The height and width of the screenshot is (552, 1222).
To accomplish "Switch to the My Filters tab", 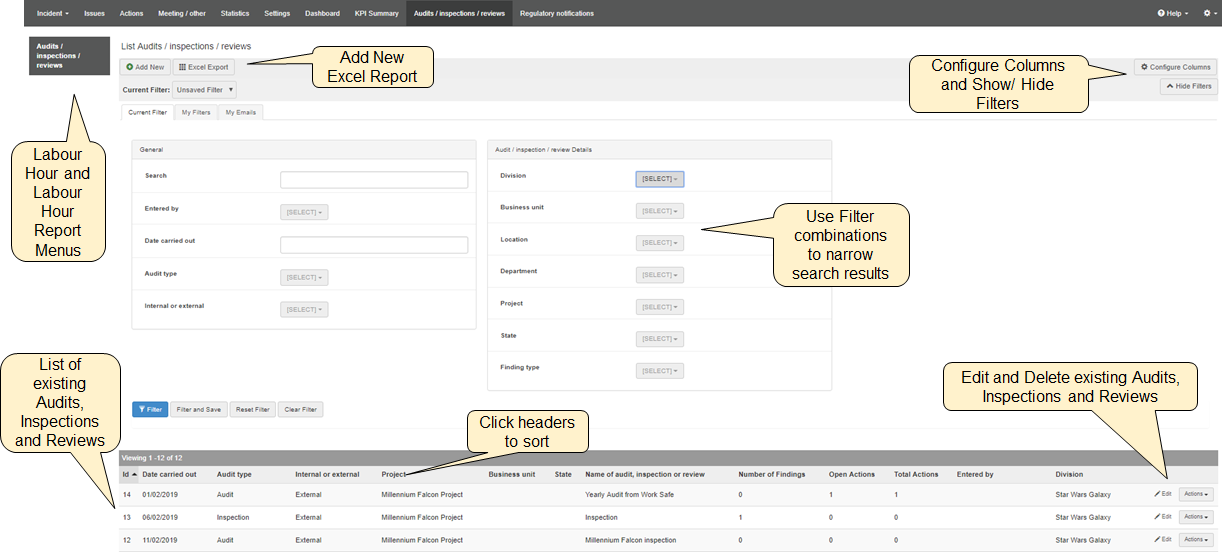I will click(x=196, y=112).
